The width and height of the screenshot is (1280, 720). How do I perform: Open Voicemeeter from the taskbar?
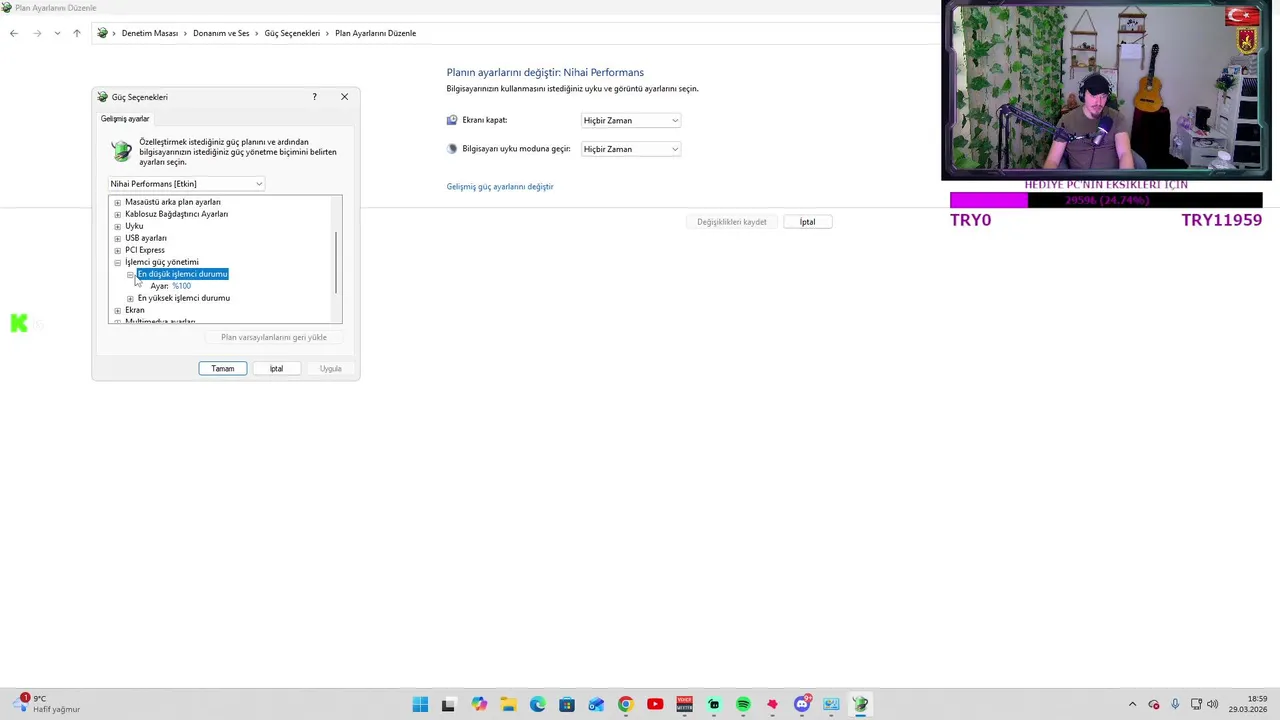click(x=684, y=704)
